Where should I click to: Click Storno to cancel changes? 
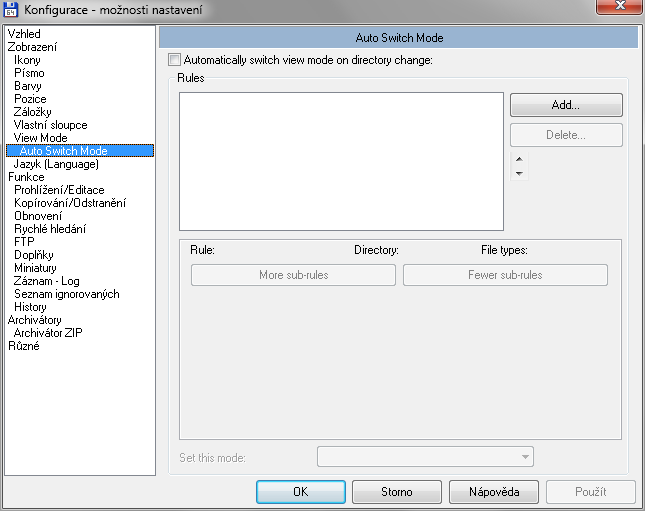[x=397, y=492]
